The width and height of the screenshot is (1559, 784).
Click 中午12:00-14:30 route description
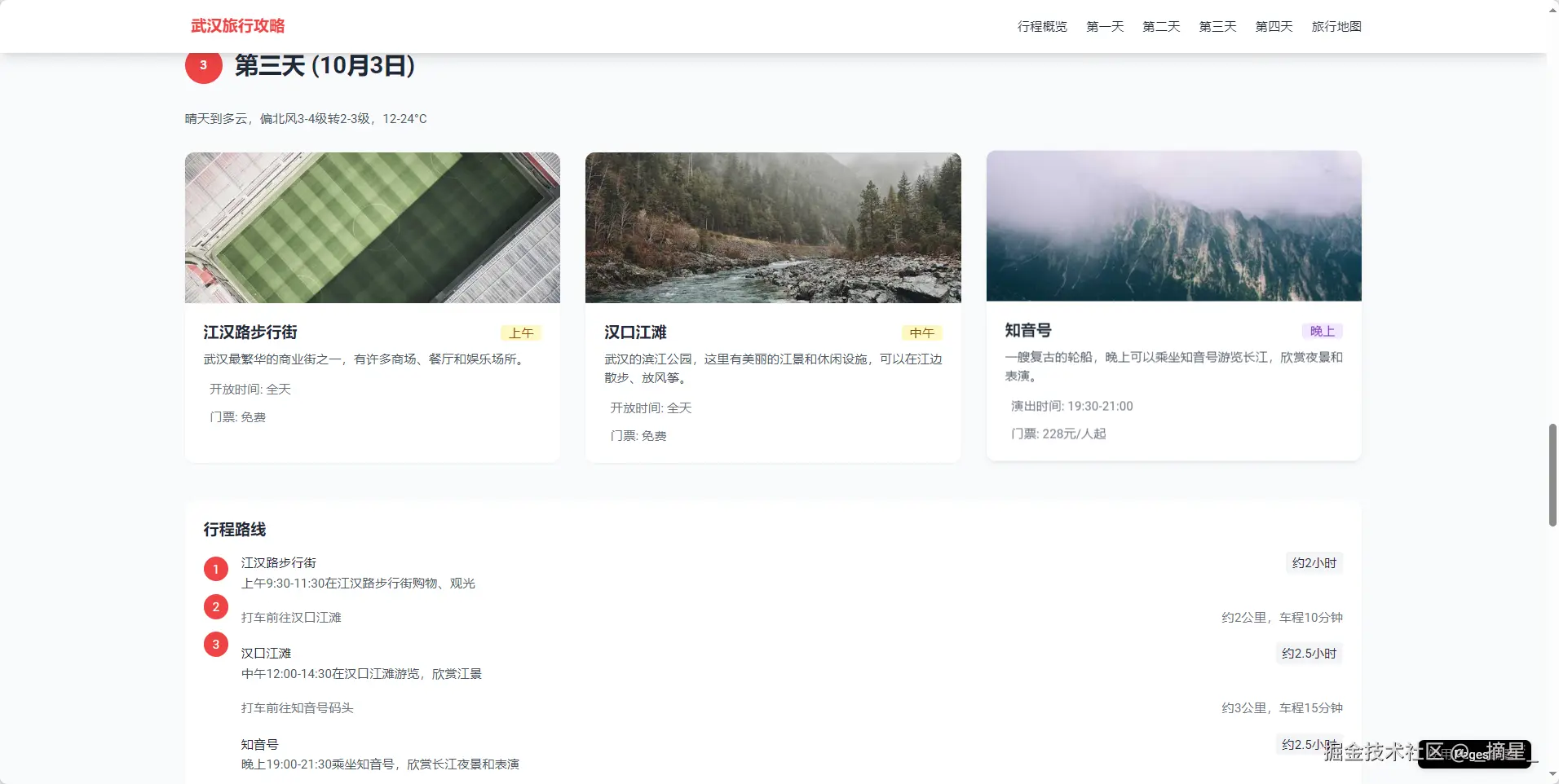tap(361, 674)
